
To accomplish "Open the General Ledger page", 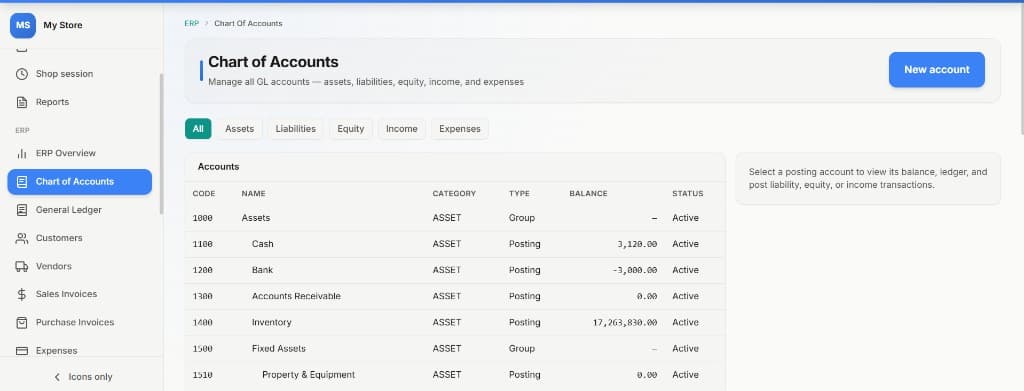I will click(80, 210).
